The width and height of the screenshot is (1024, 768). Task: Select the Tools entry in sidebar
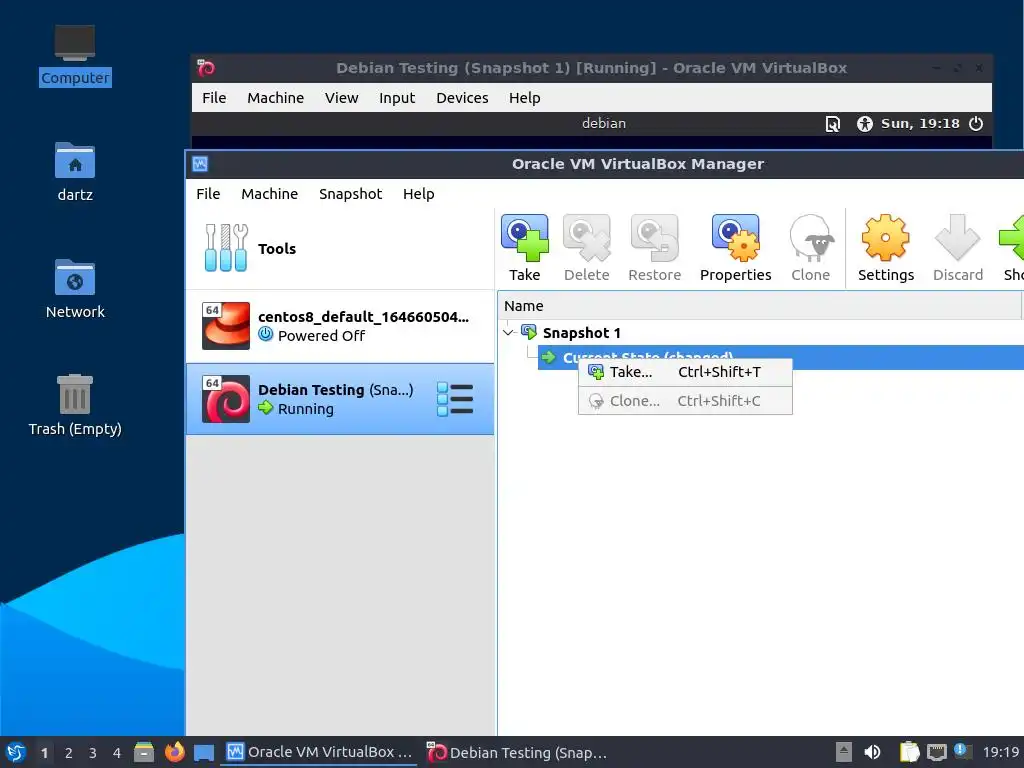coord(340,248)
